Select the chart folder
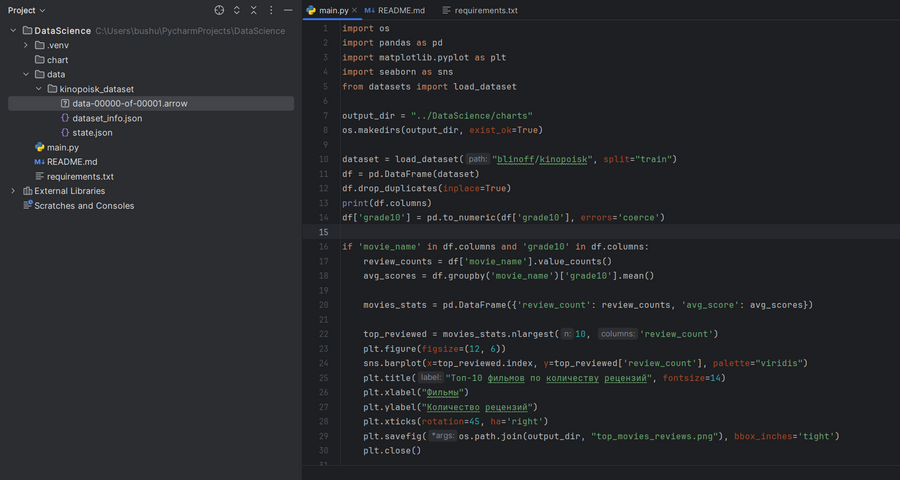The width and height of the screenshot is (900, 480). pyautogui.click(x=57, y=60)
